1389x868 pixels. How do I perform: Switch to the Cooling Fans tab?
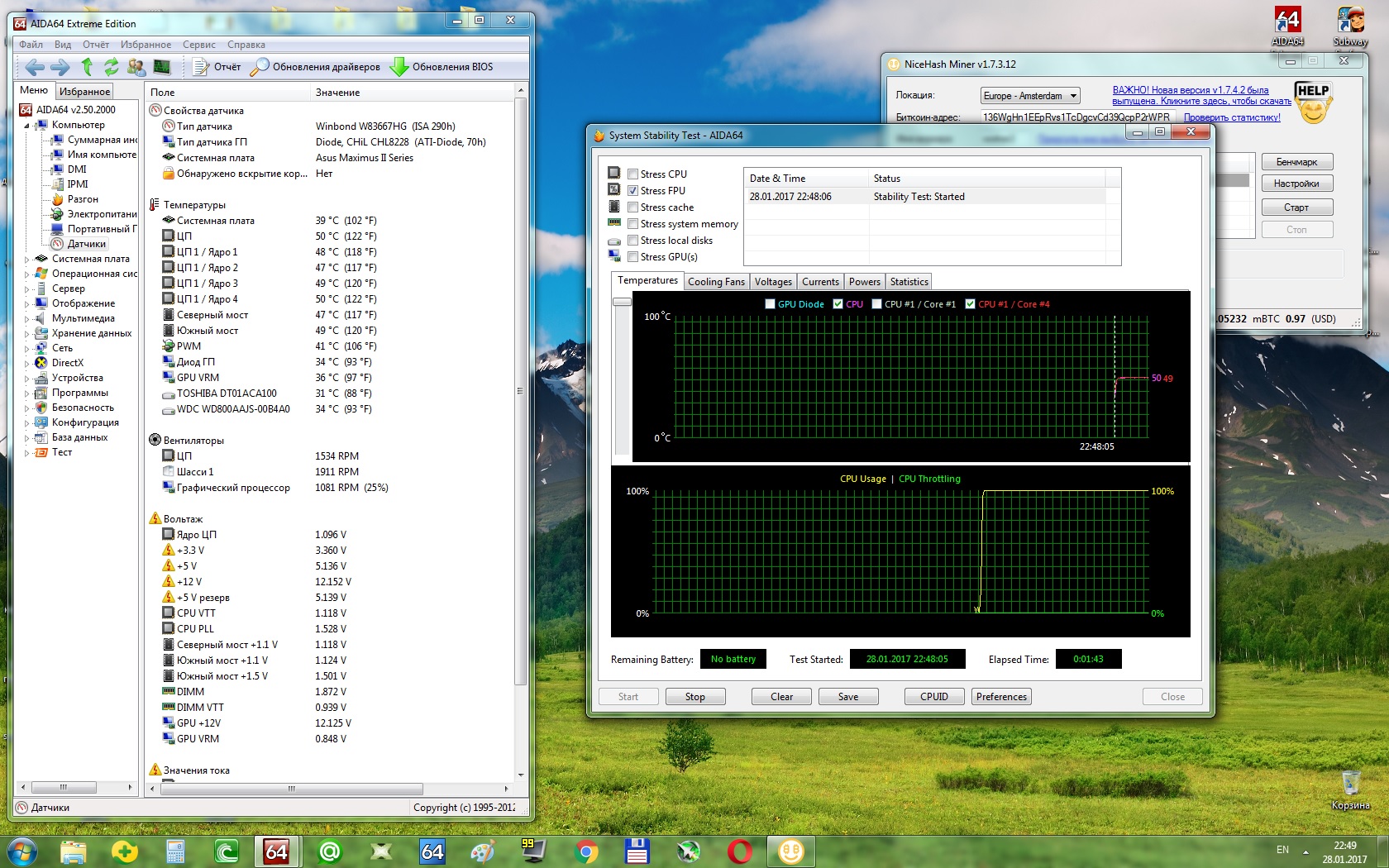[716, 282]
